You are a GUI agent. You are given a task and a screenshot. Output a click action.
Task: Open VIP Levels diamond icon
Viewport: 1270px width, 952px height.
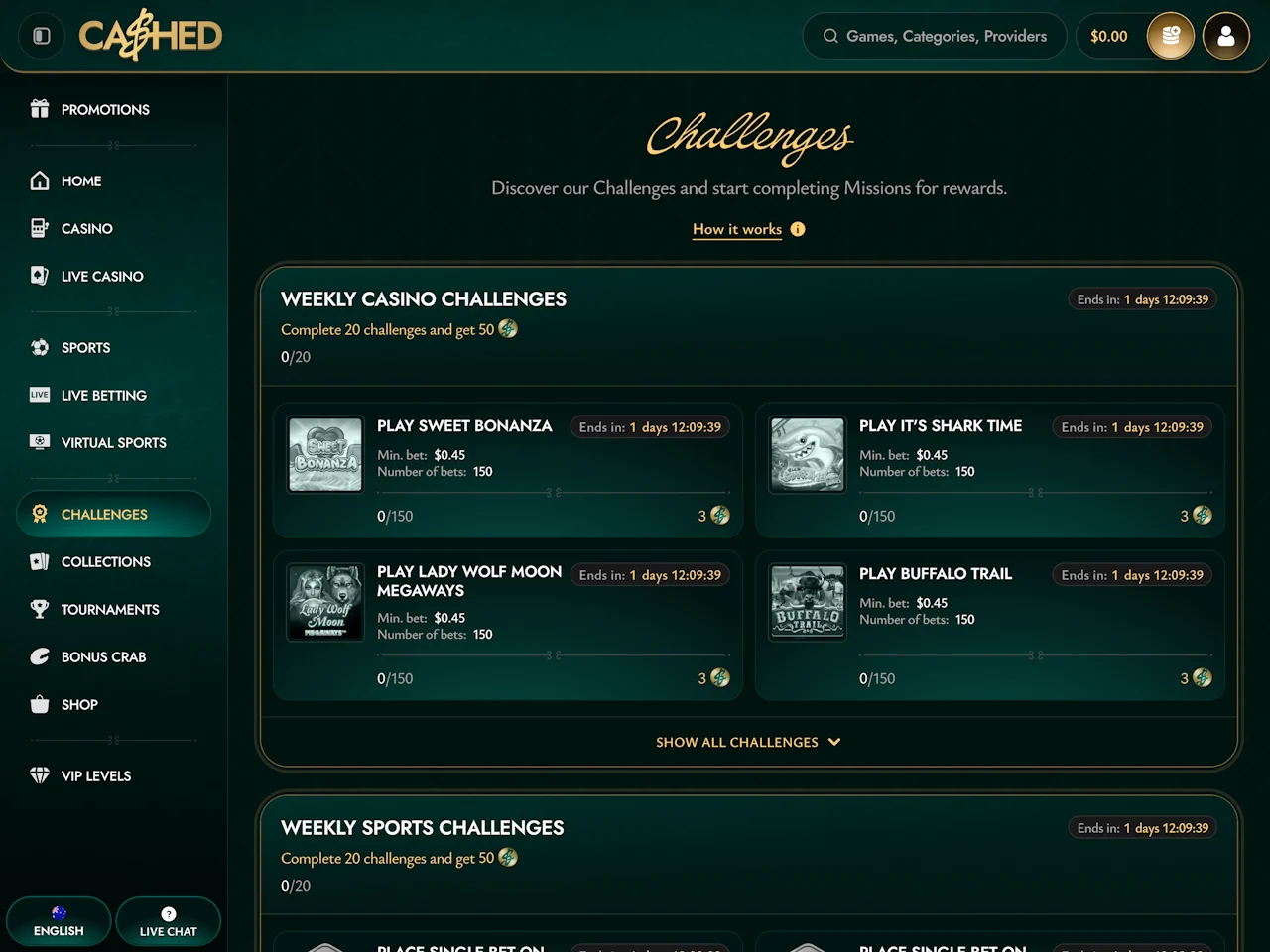[40, 775]
